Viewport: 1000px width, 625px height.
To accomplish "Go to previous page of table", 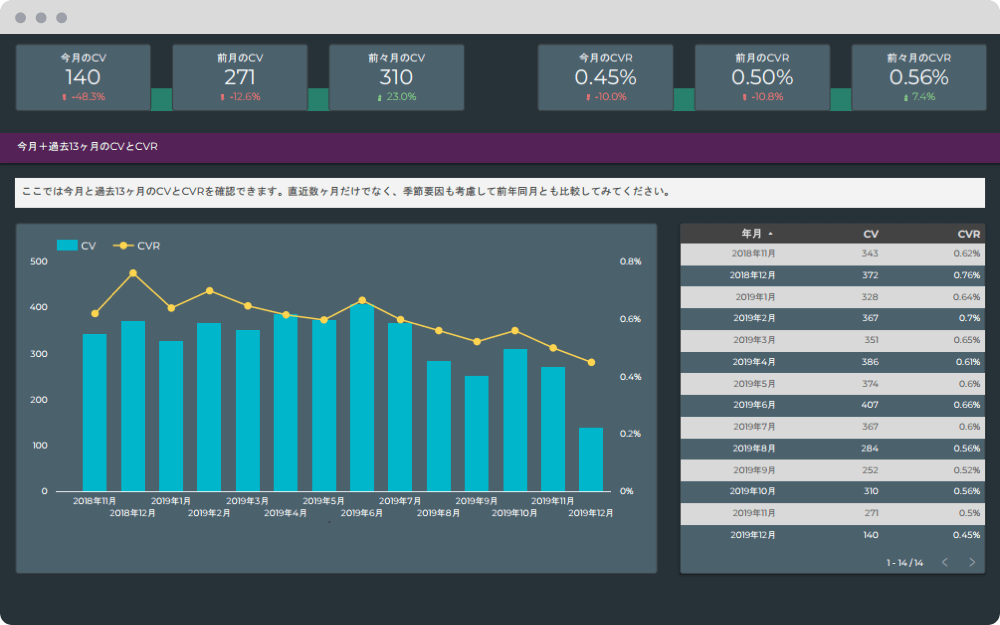I will (x=945, y=562).
